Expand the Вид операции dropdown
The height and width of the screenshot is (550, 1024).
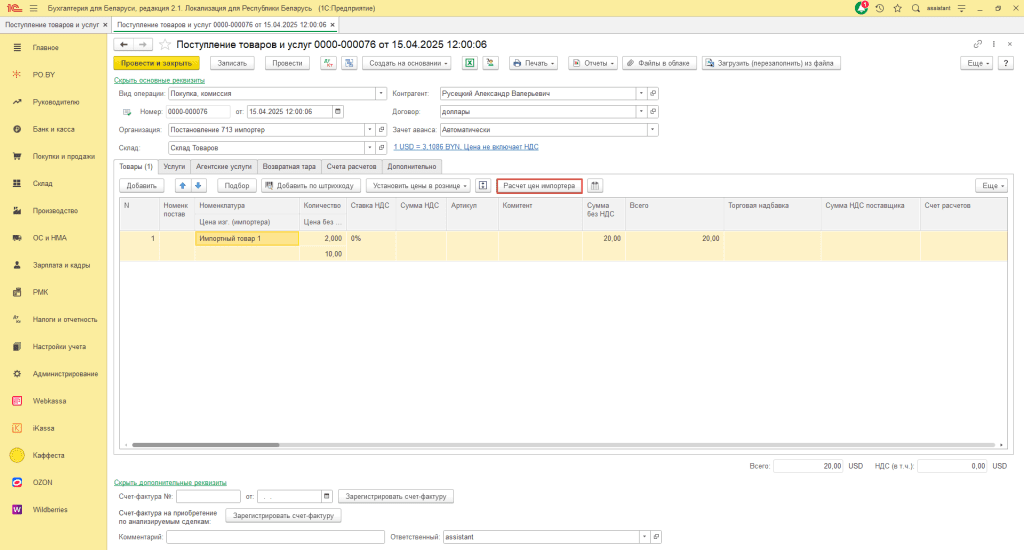(381, 93)
